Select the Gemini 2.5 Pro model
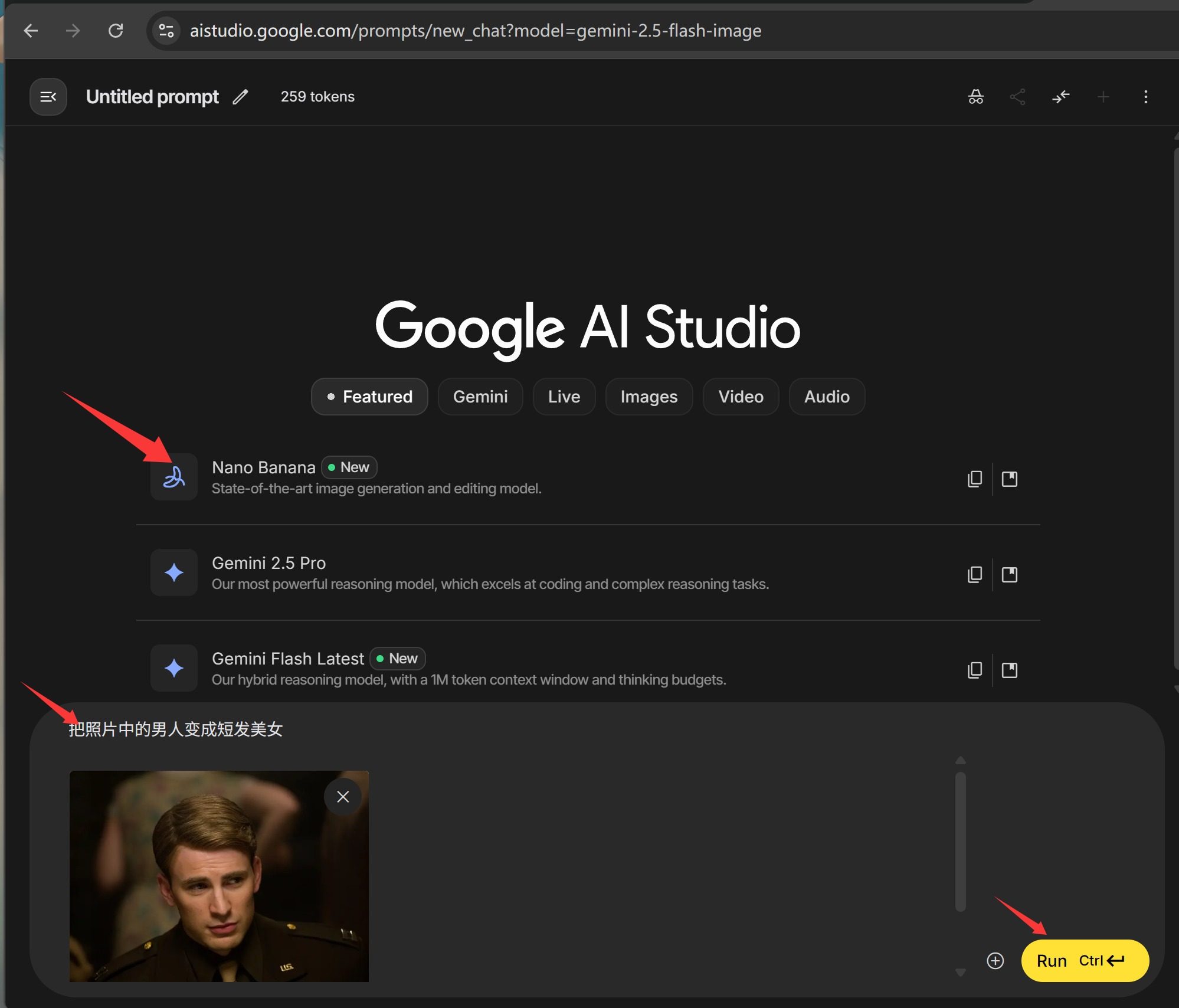 (268, 563)
